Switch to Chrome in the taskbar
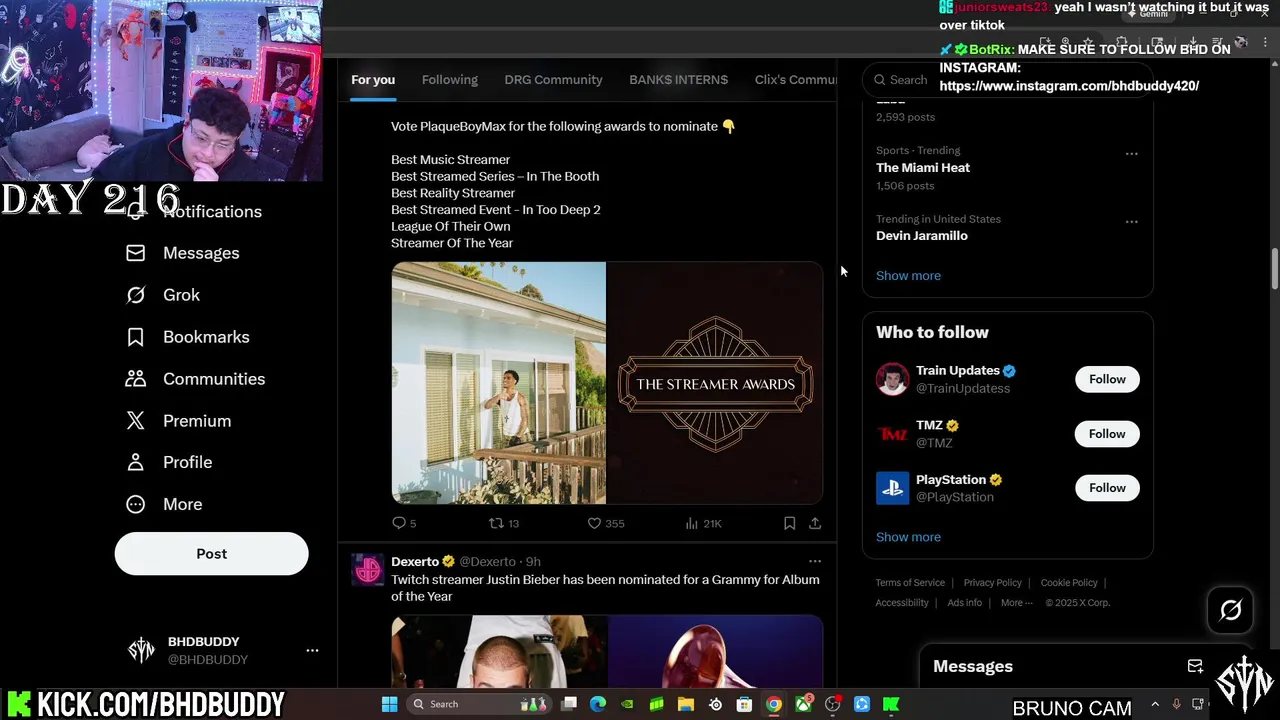This screenshot has width=1280, height=720. tap(774, 704)
